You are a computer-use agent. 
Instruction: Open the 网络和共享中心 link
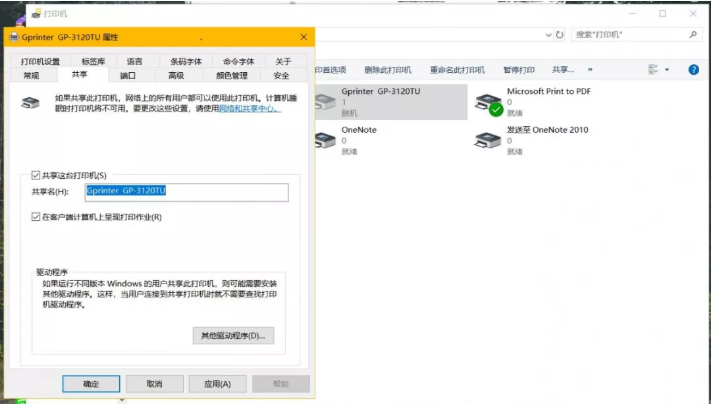click(250, 108)
